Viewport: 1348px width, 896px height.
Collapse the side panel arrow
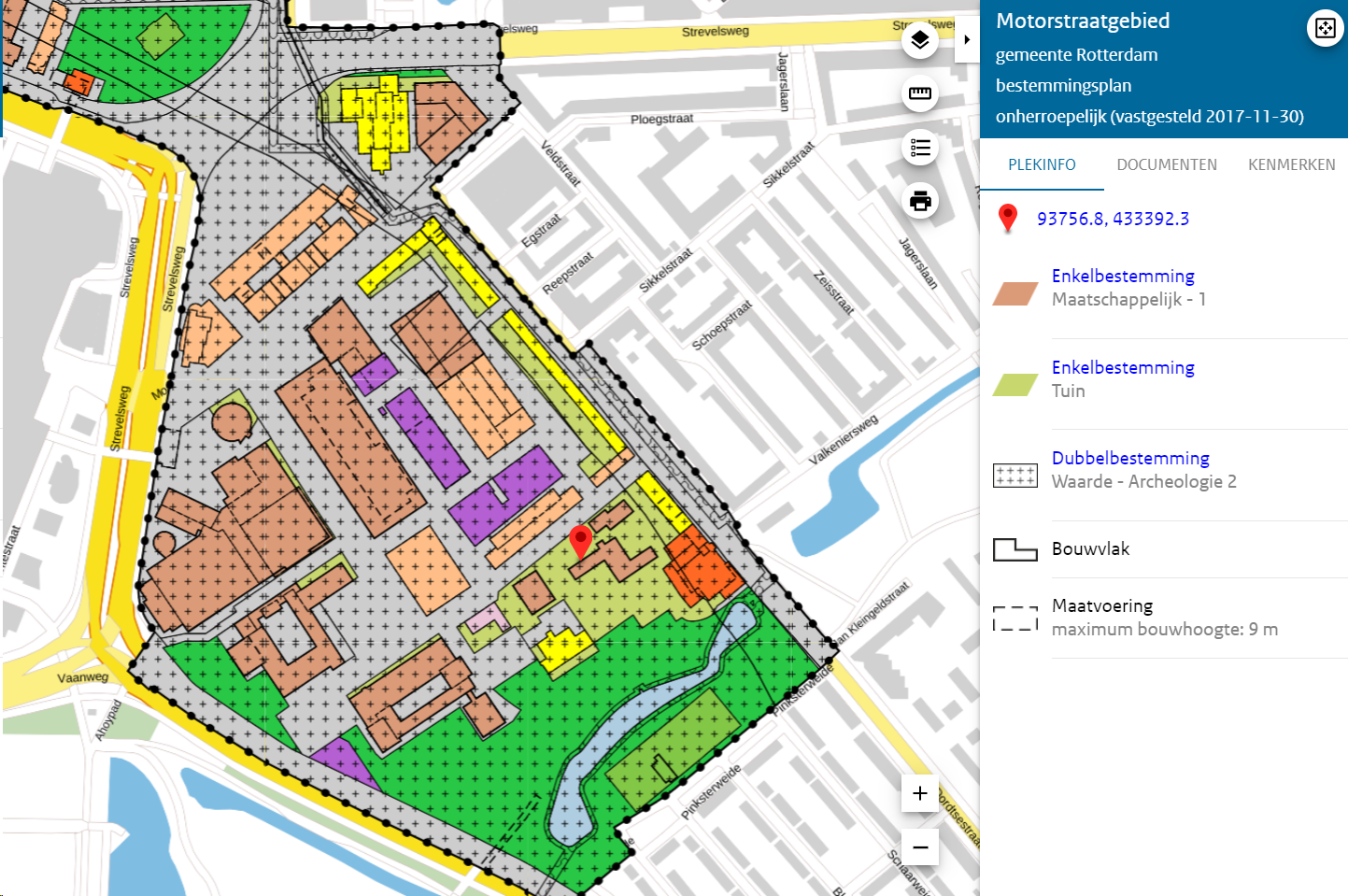click(x=967, y=40)
